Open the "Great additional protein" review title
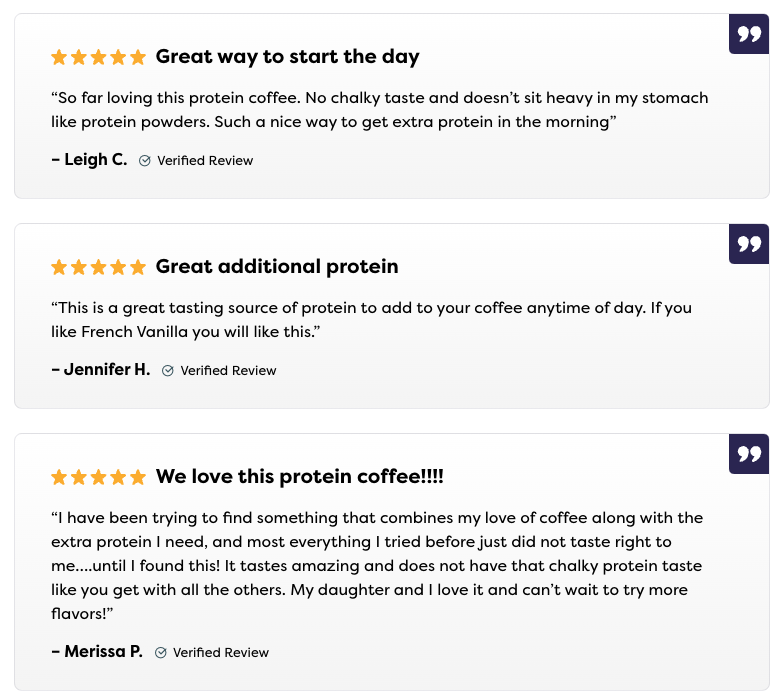This screenshot has height=700, width=783. [x=277, y=267]
